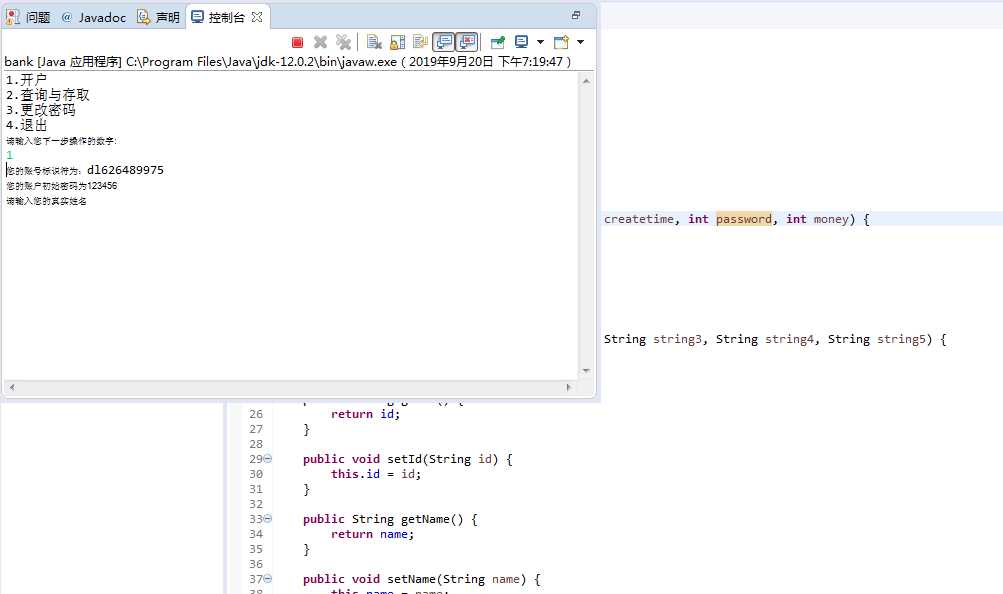
Task: Click 'return id;' on line 26
Action: click(x=365, y=414)
